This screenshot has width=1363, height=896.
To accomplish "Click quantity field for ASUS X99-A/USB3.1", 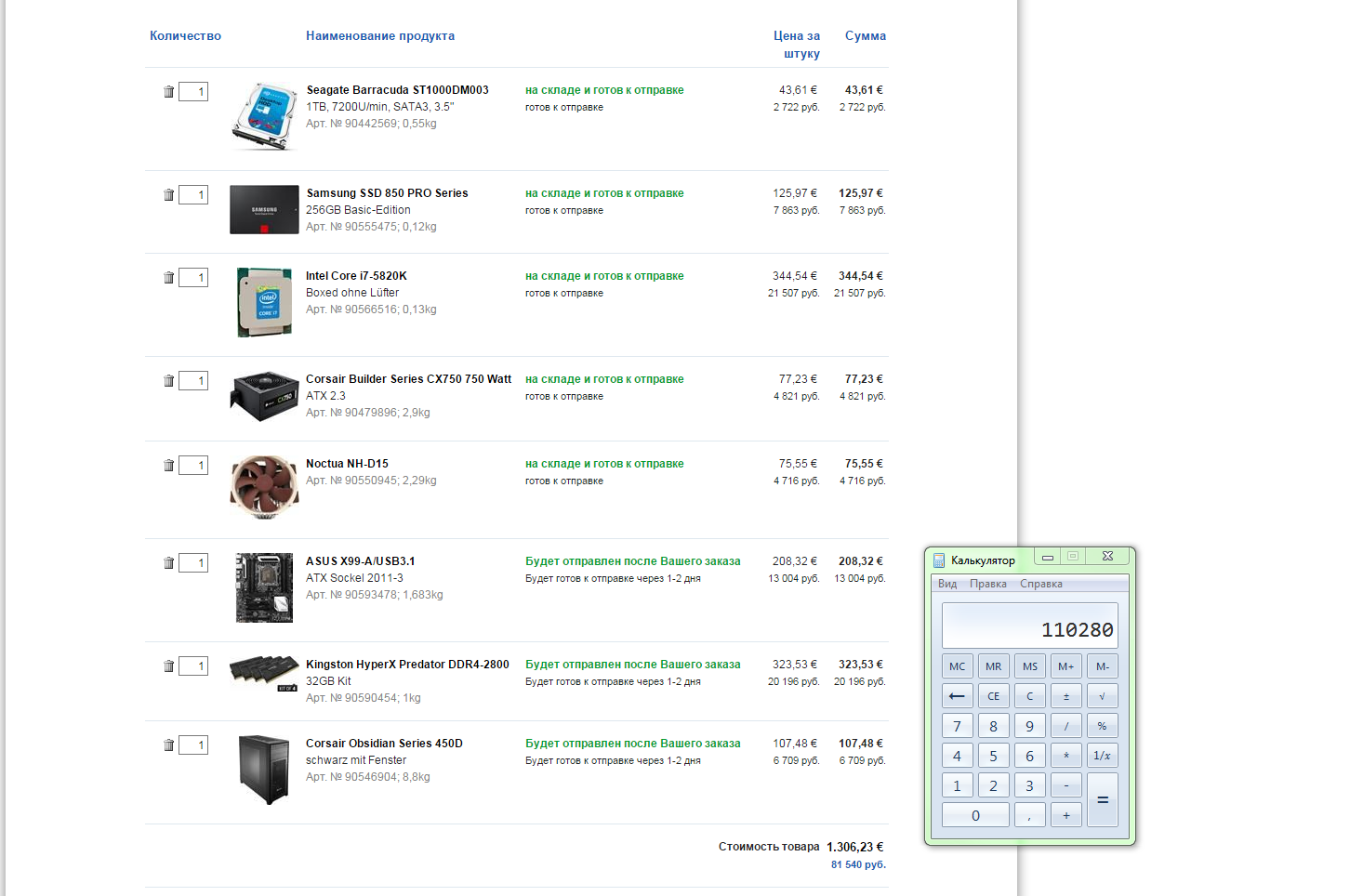I will click(x=193, y=563).
